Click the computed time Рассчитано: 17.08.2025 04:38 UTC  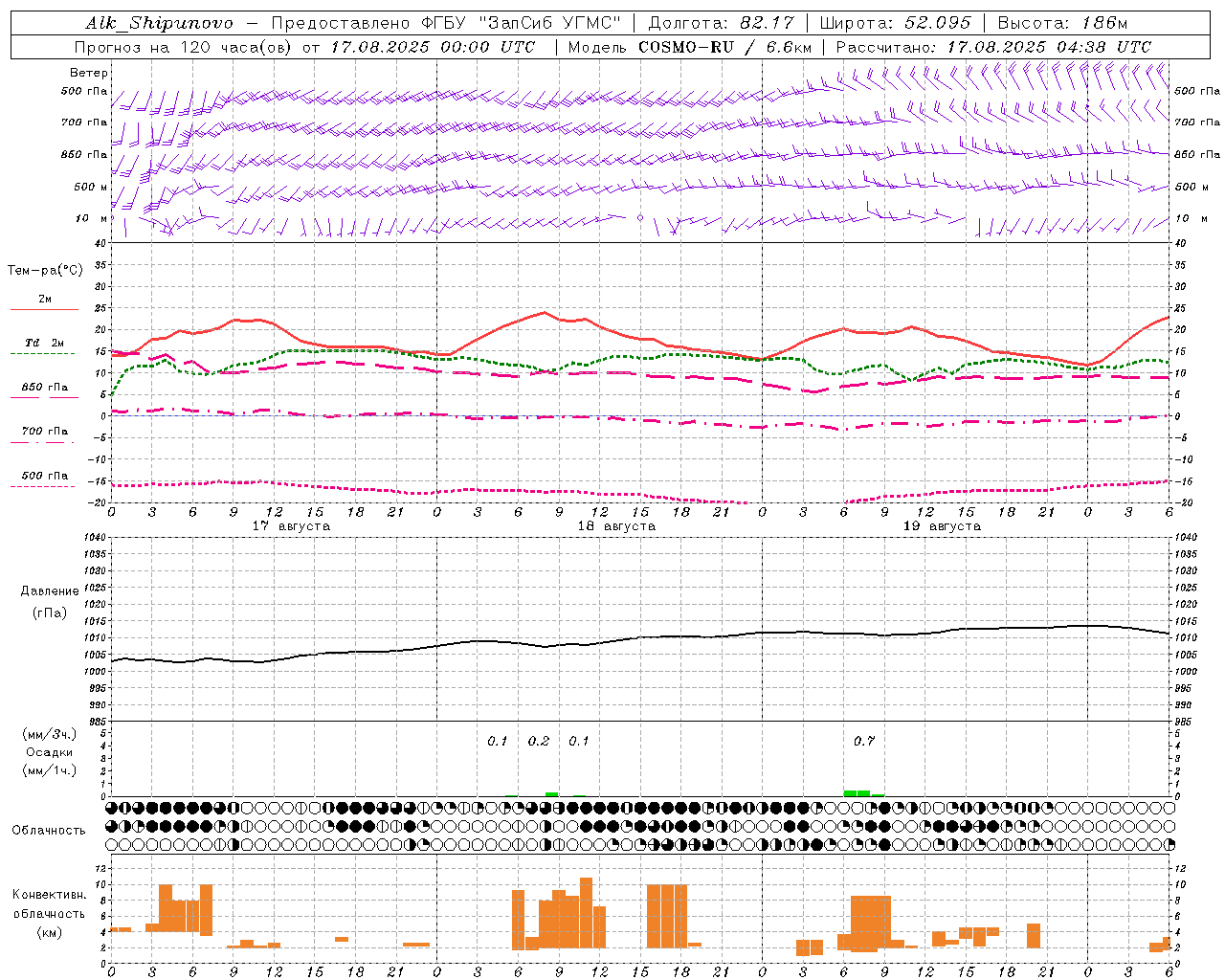(993, 47)
